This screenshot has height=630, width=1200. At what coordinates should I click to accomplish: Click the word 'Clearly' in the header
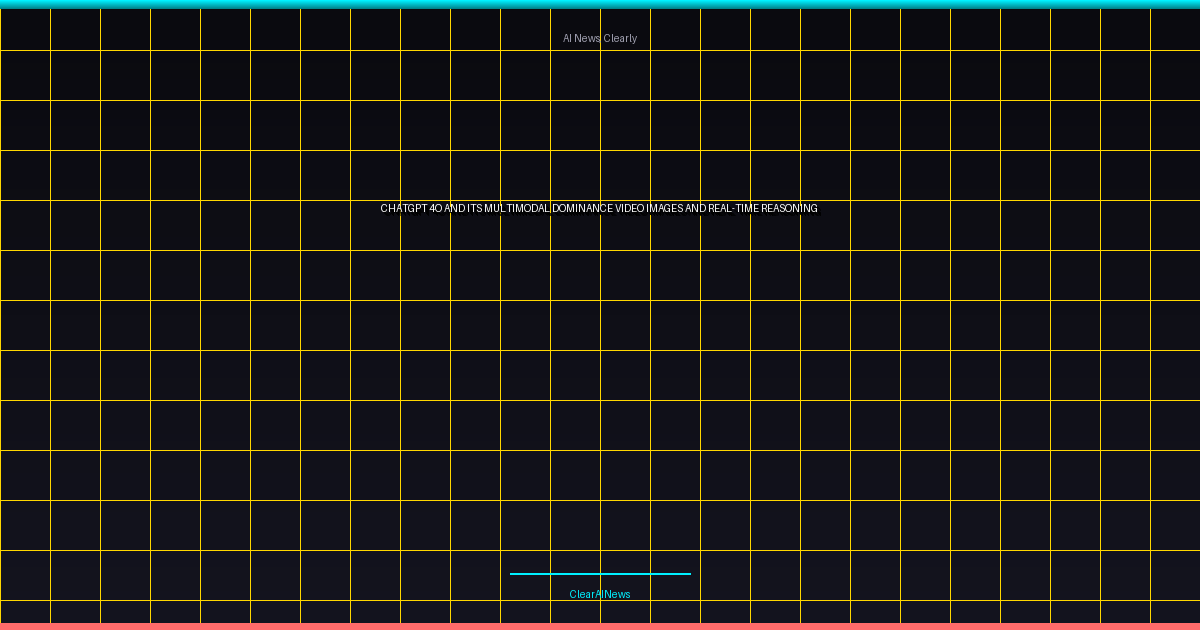click(620, 39)
